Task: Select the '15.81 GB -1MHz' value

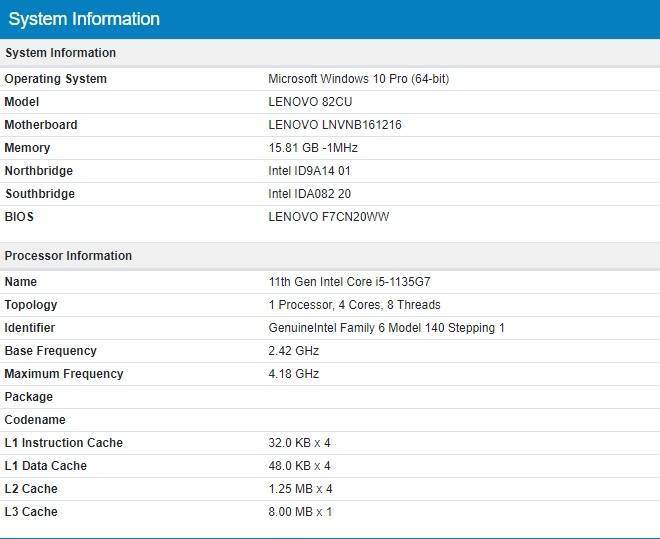Action: pyautogui.click(x=313, y=148)
